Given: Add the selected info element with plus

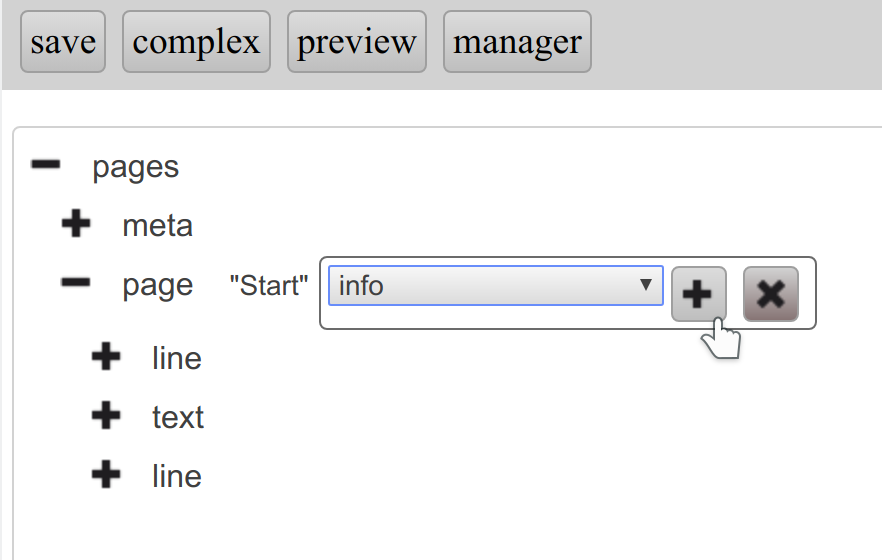Looking at the screenshot, I should (698, 294).
